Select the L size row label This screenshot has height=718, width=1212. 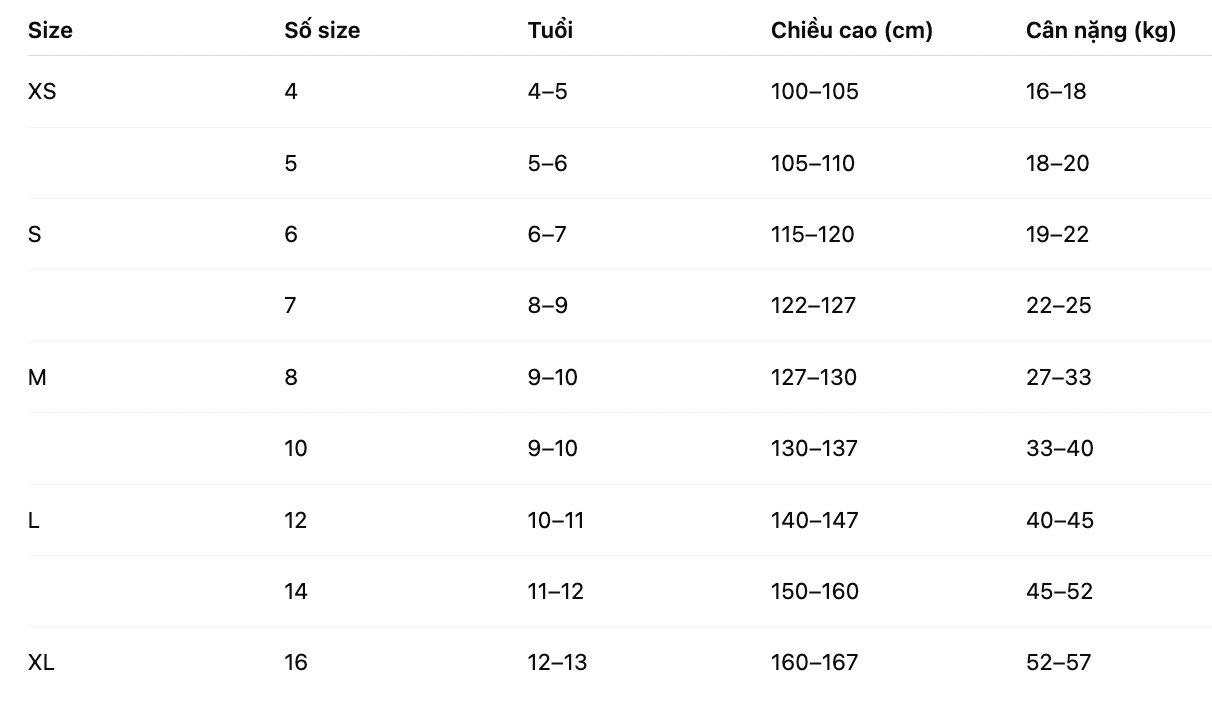point(34,521)
